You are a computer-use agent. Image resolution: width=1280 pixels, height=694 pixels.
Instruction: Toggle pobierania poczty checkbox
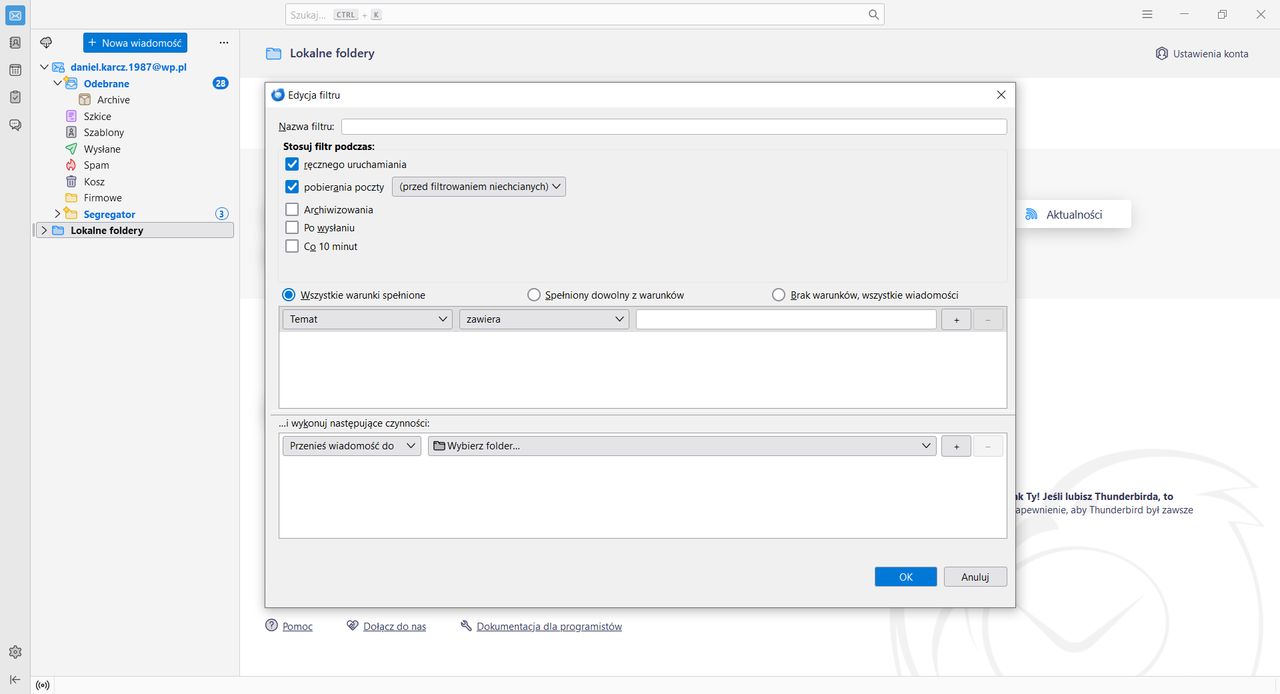(x=292, y=186)
